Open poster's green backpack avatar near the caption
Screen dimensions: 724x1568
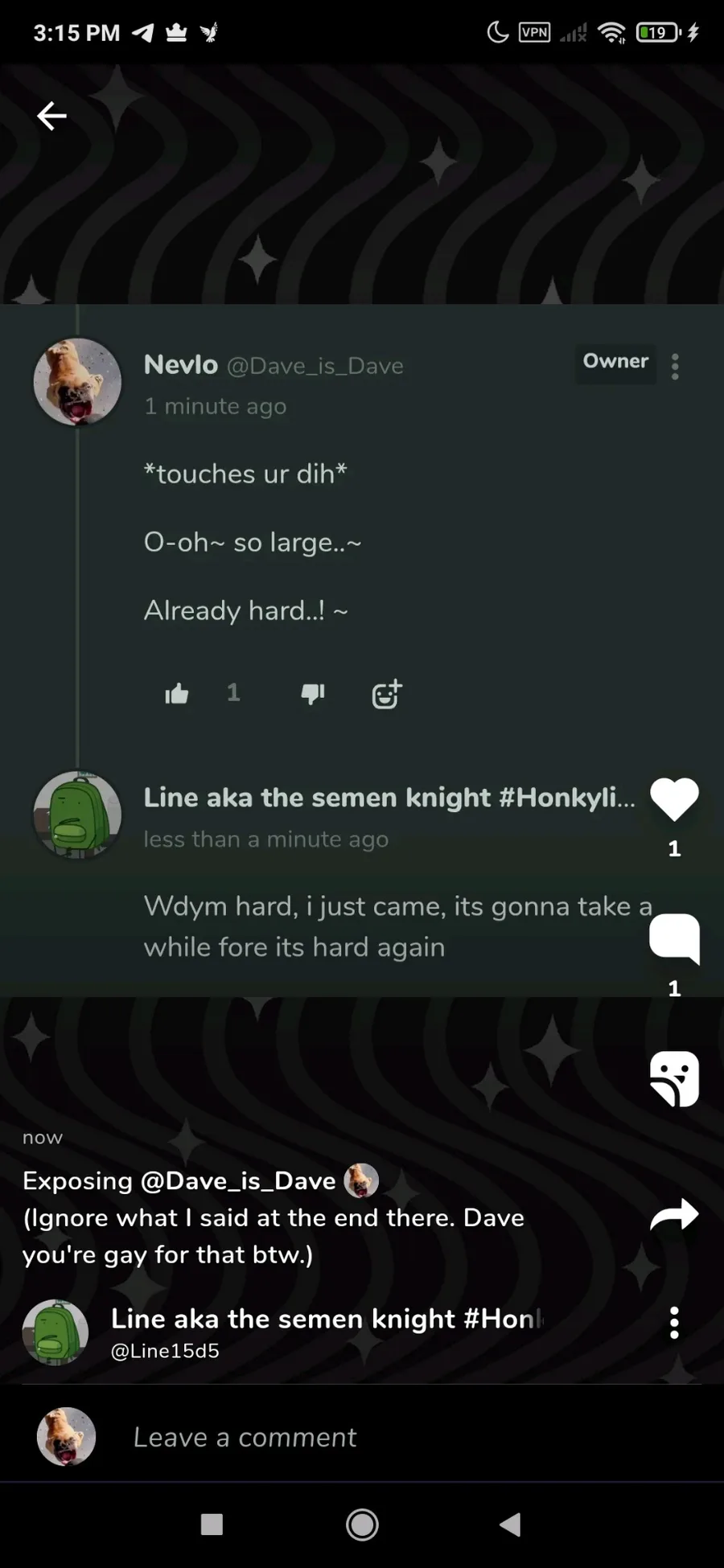click(55, 1332)
